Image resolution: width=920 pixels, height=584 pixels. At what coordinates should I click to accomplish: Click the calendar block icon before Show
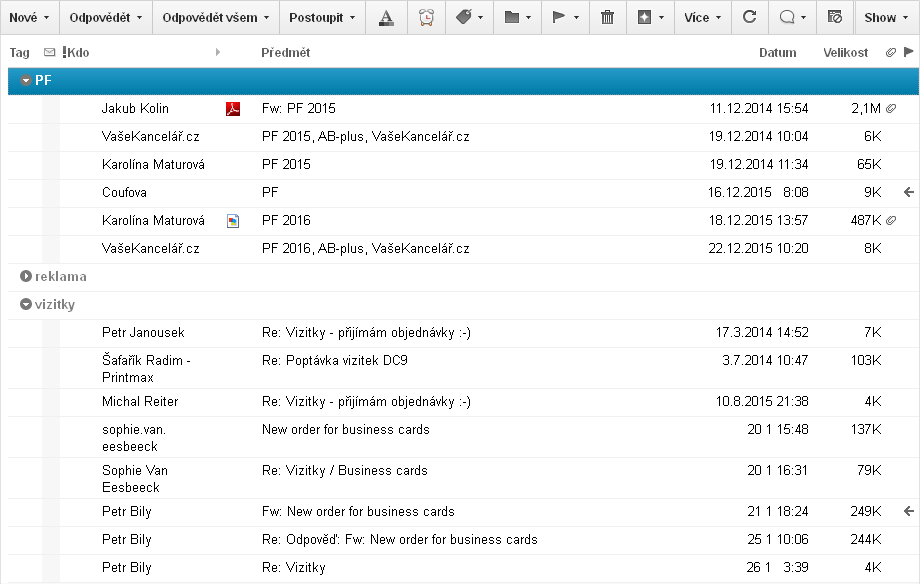834,17
